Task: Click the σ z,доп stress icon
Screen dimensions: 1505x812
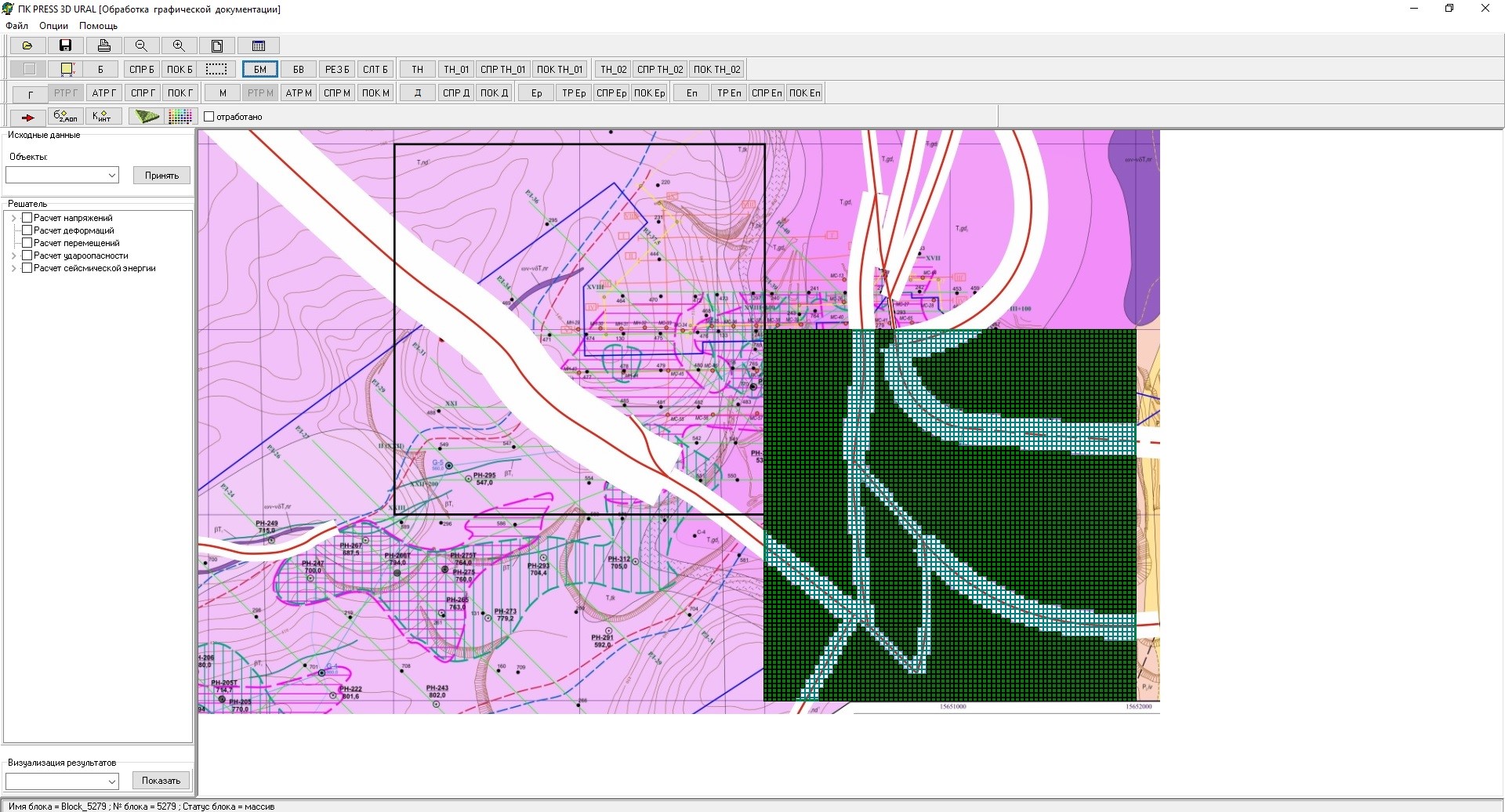Action: (65, 117)
